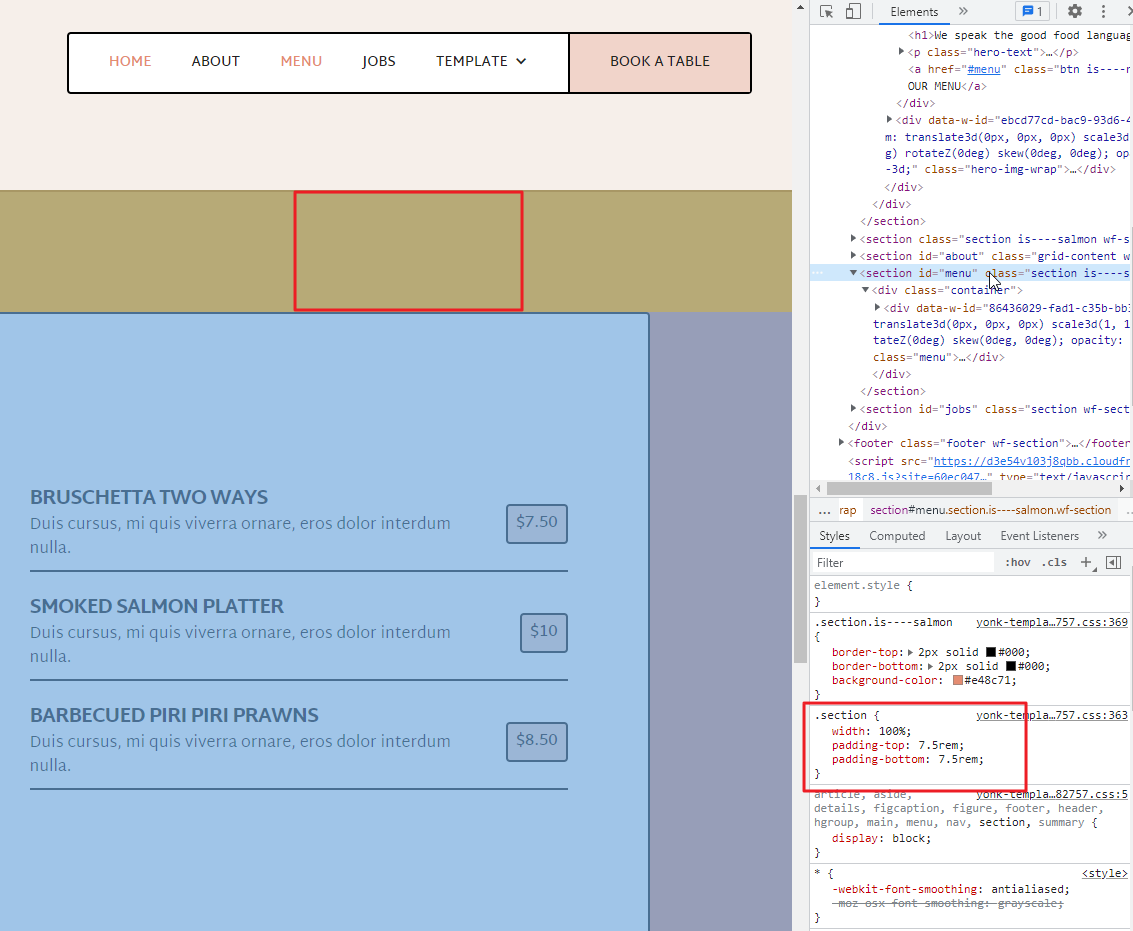1133x931 pixels.
Task: Expand the border-bottom shorthand triangle
Action: (931, 666)
